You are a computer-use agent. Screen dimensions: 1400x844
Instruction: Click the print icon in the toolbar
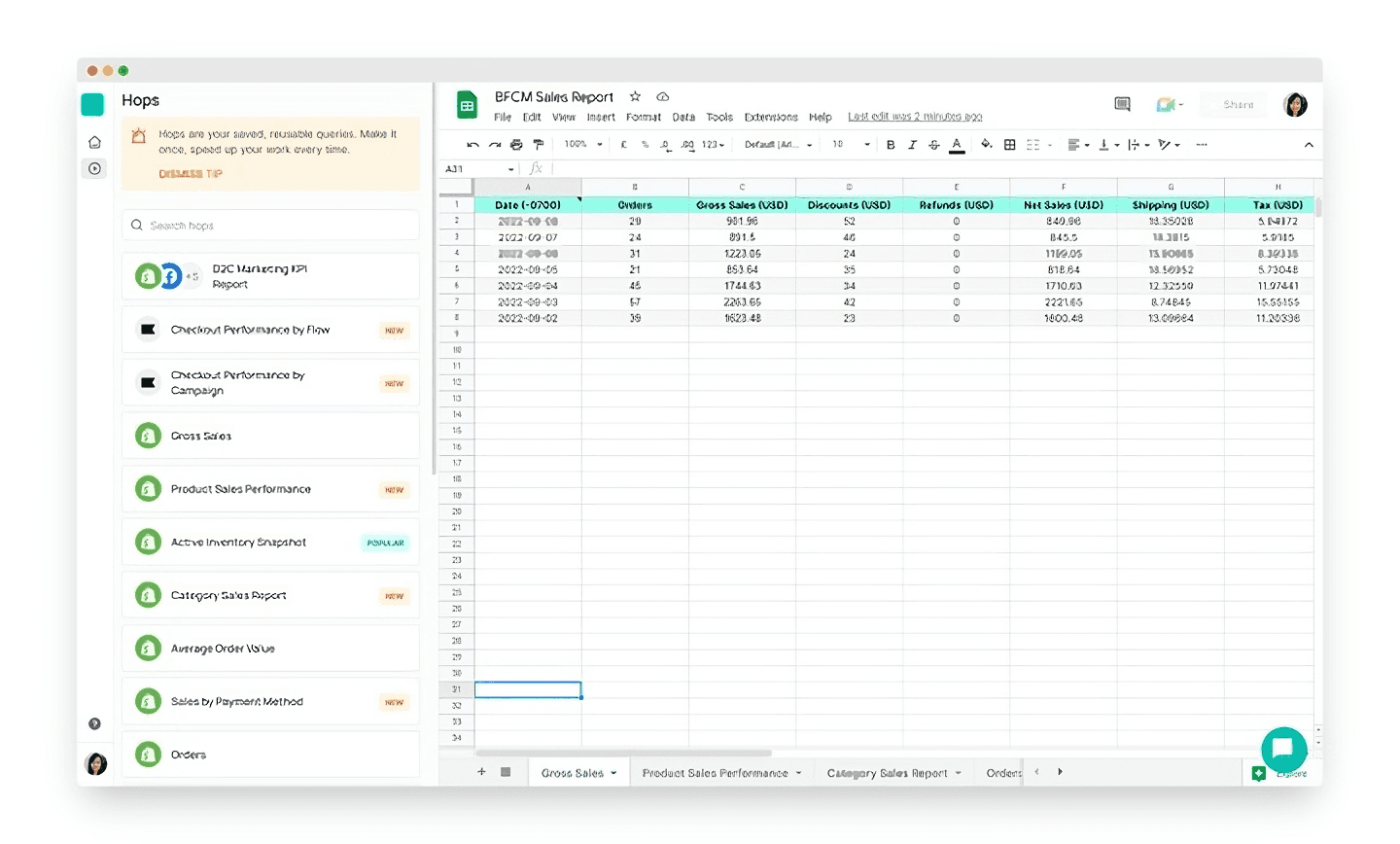[516, 145]
